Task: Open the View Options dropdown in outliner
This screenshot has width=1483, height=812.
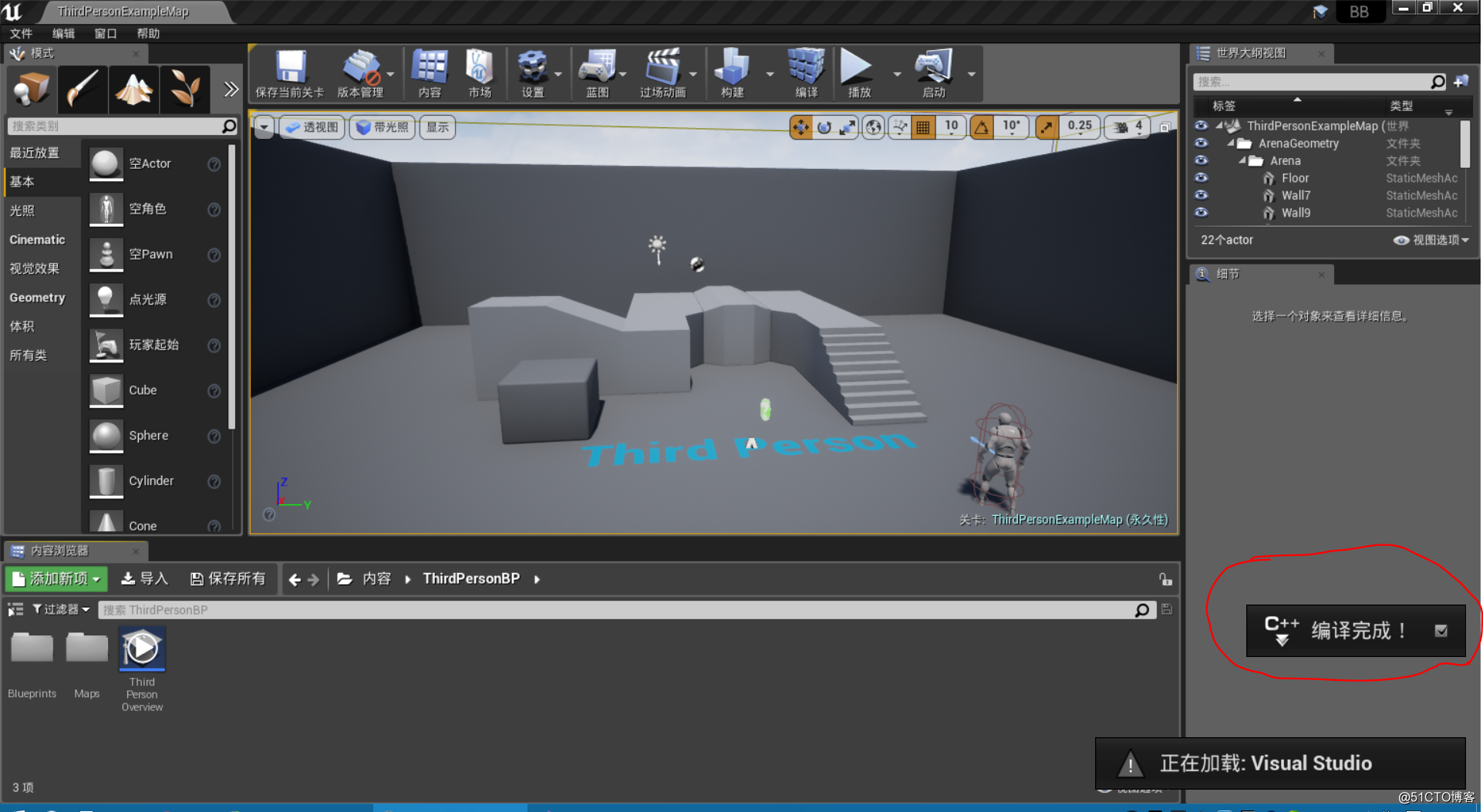Action: [1431, 240]
